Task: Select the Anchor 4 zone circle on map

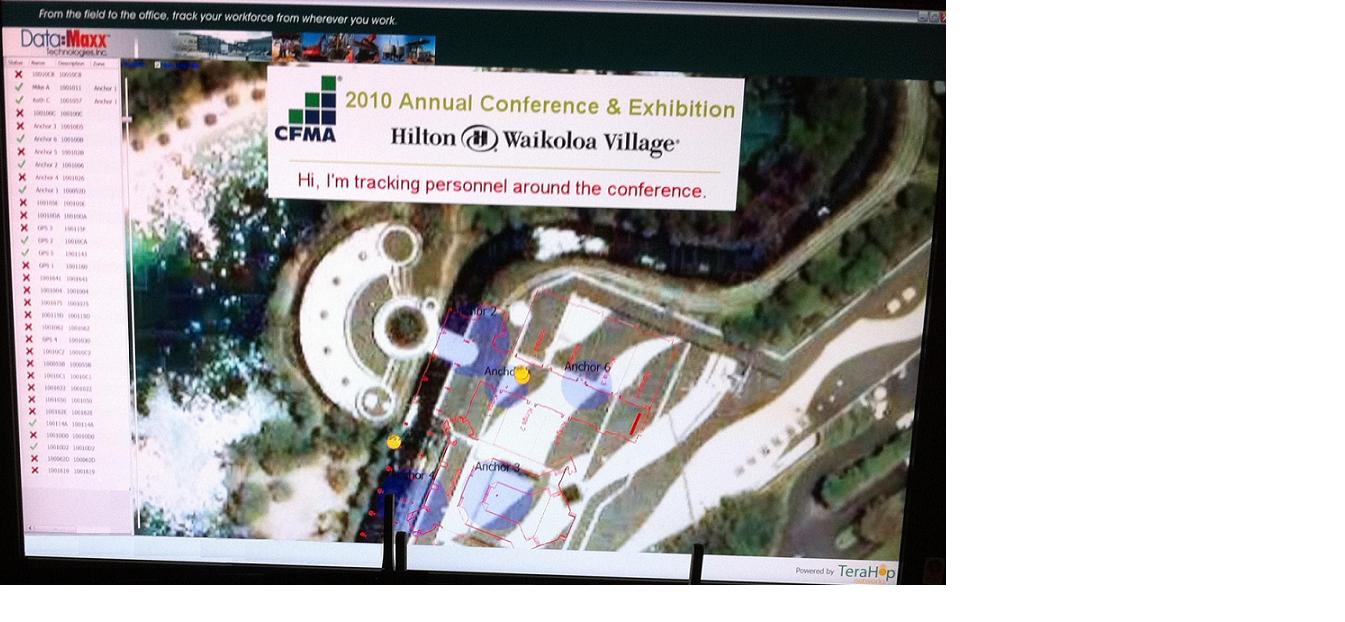Action: coord(414,501)
